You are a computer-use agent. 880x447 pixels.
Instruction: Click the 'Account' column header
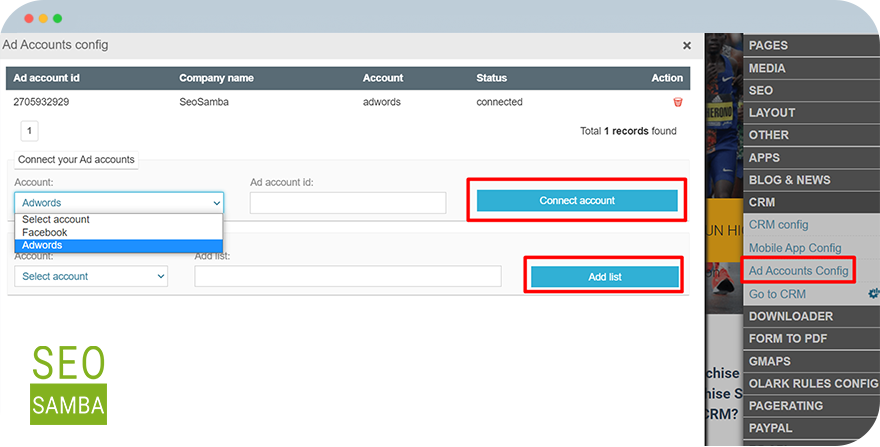tap(383, 78)
